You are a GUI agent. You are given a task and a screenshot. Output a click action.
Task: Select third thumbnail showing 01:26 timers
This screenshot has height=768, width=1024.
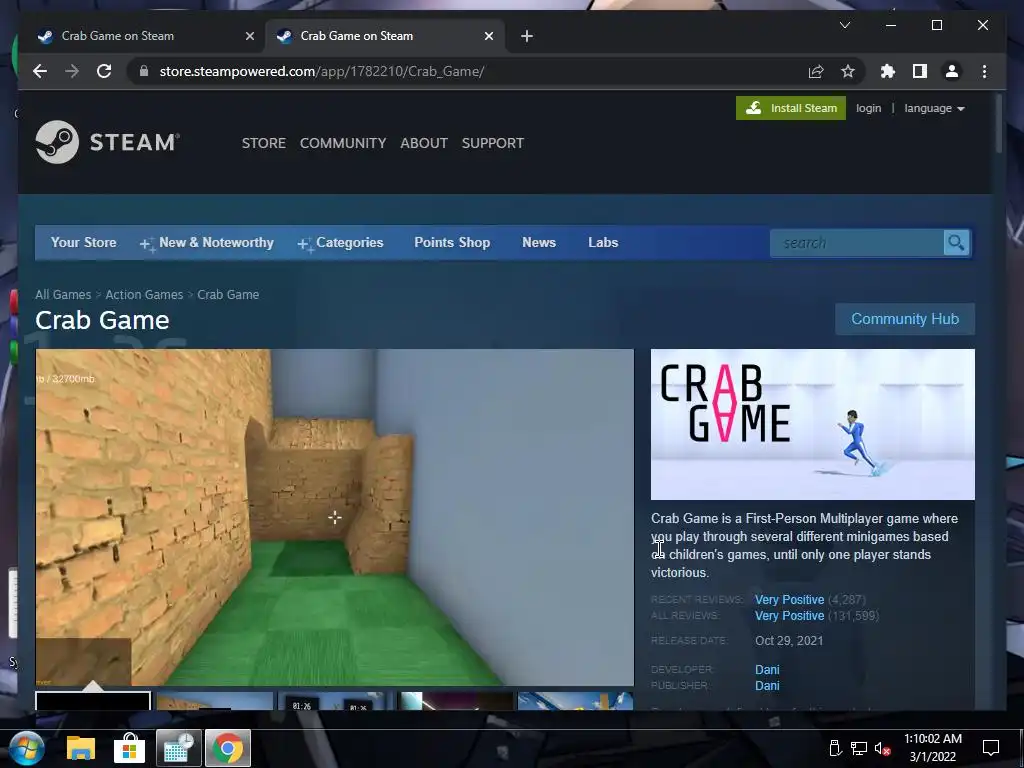pyautogui.click(x=336, y=701)
